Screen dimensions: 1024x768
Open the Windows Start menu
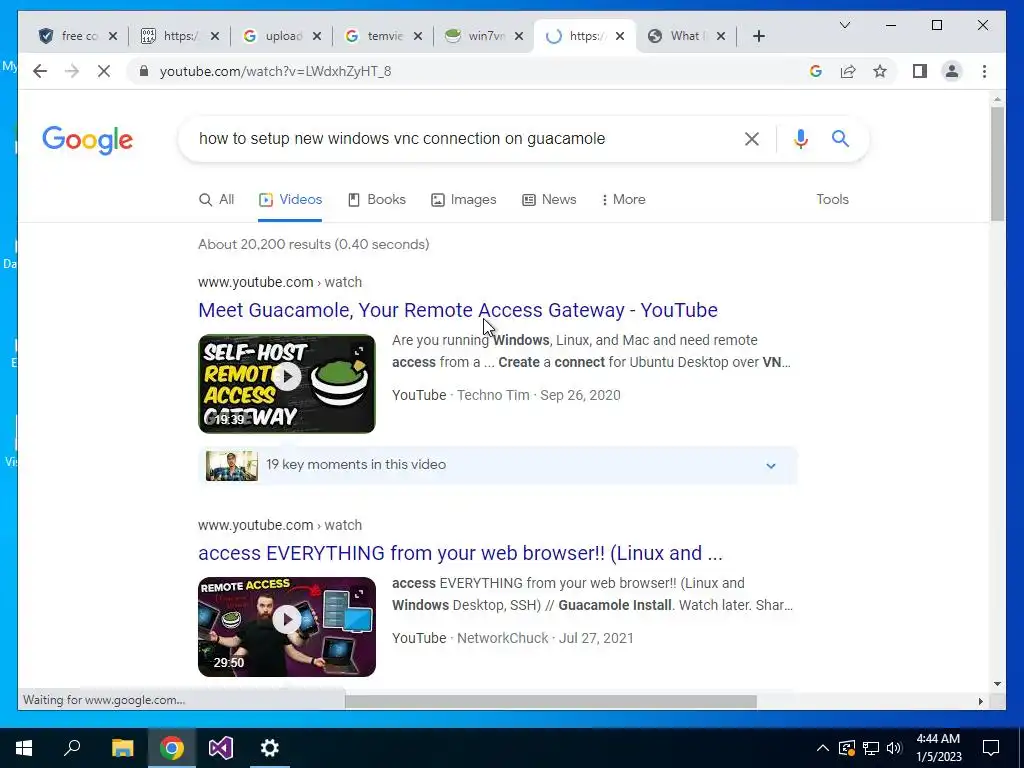coord(24,748)
